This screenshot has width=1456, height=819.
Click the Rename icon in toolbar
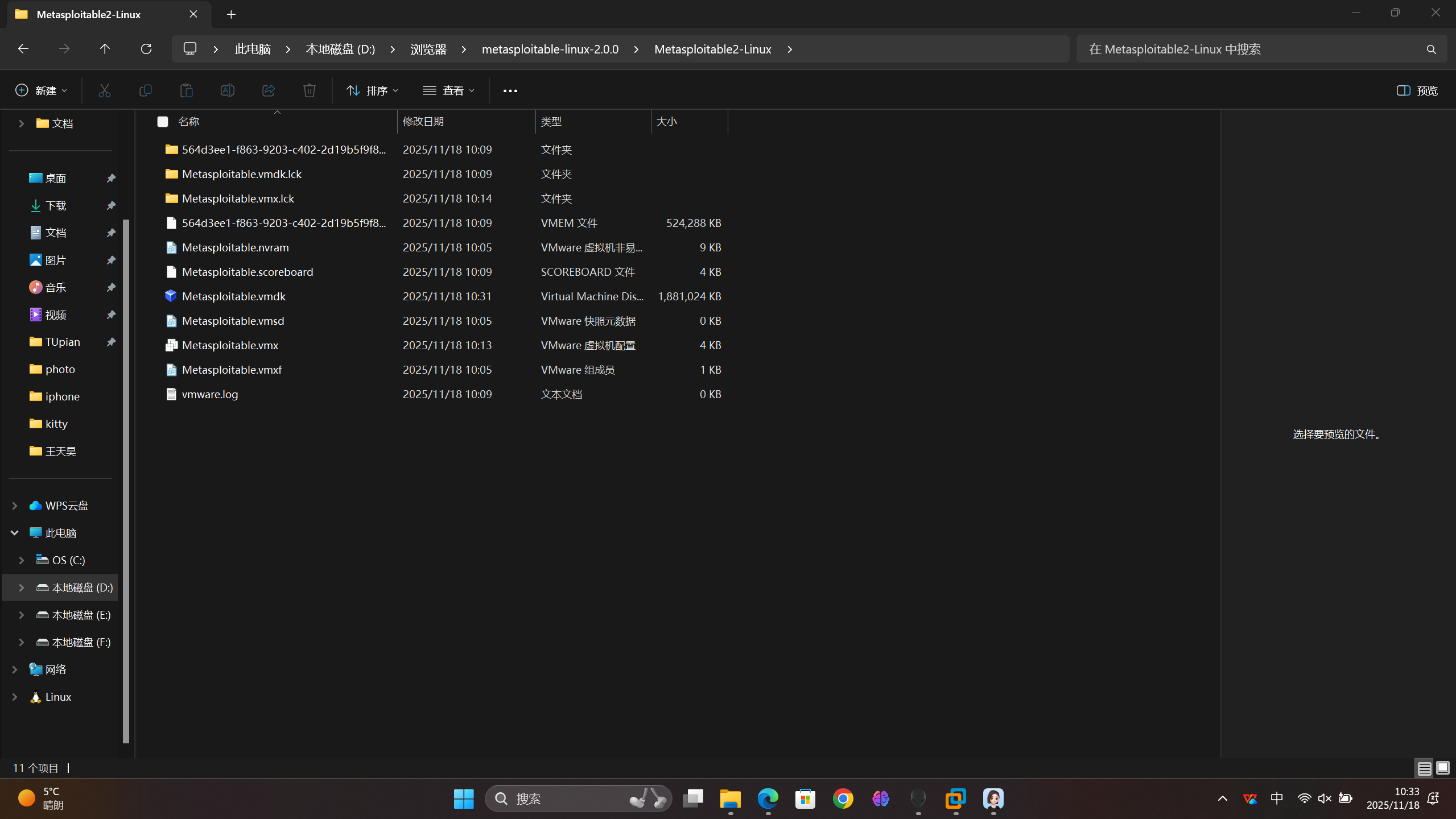click(x=227, y=90)
